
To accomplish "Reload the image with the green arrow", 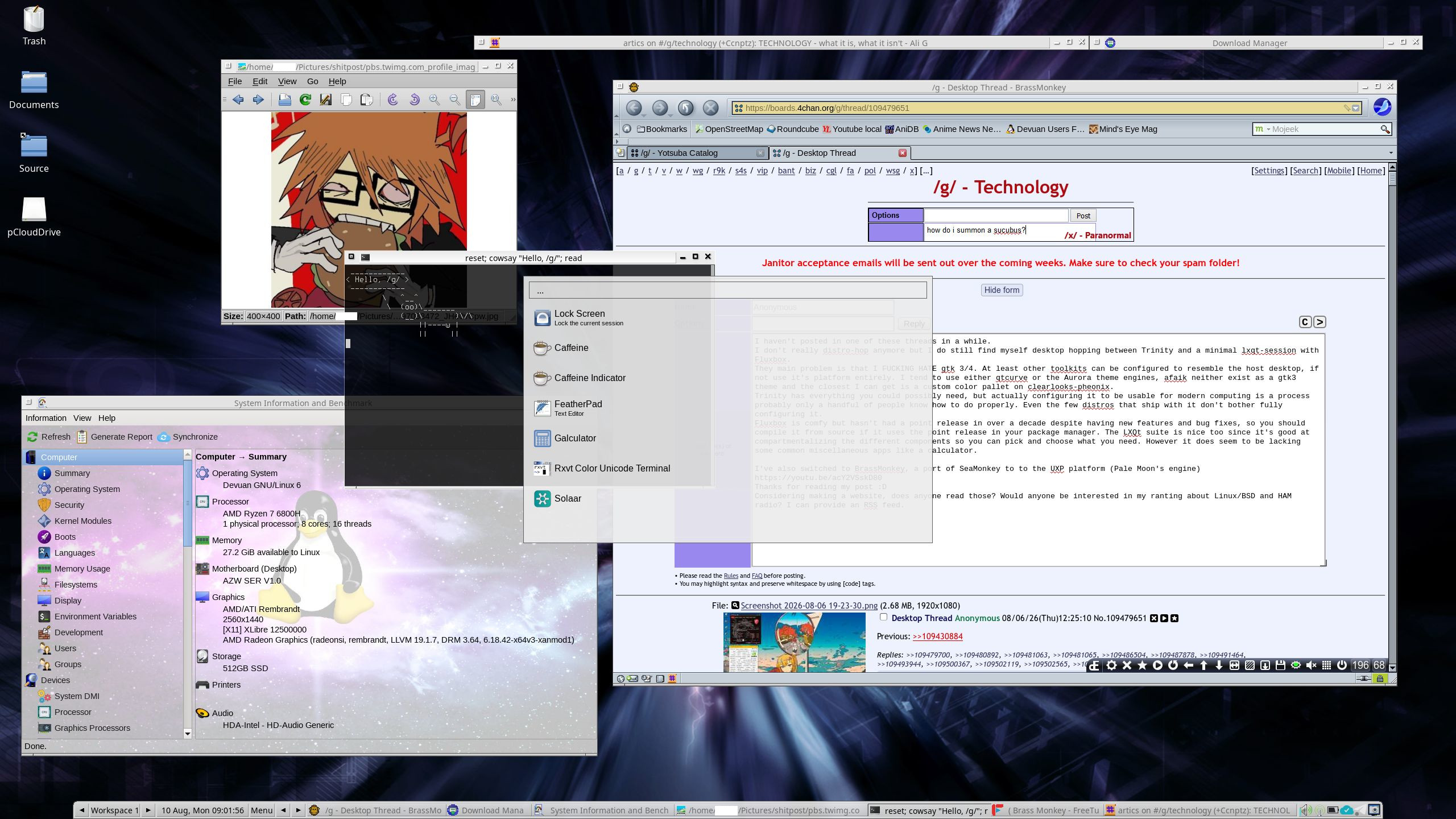I will coord(305,100).
